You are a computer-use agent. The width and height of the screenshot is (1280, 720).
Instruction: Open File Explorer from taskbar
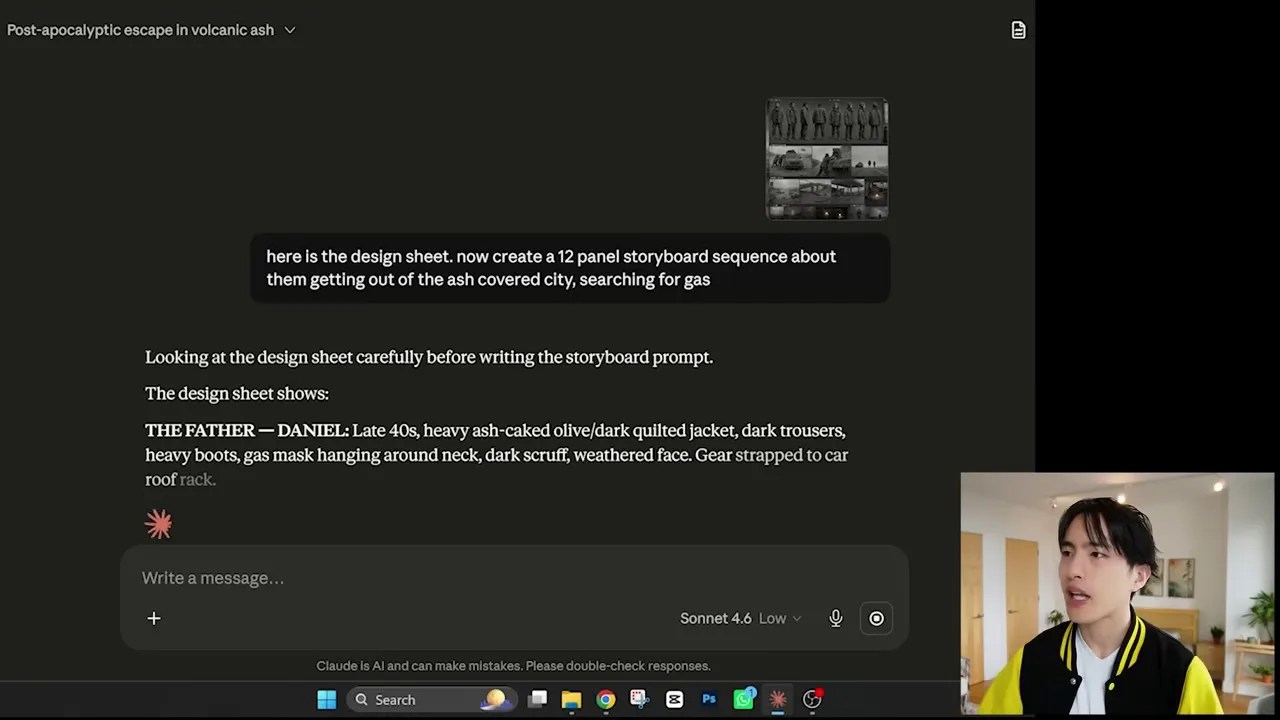(571, 699)
